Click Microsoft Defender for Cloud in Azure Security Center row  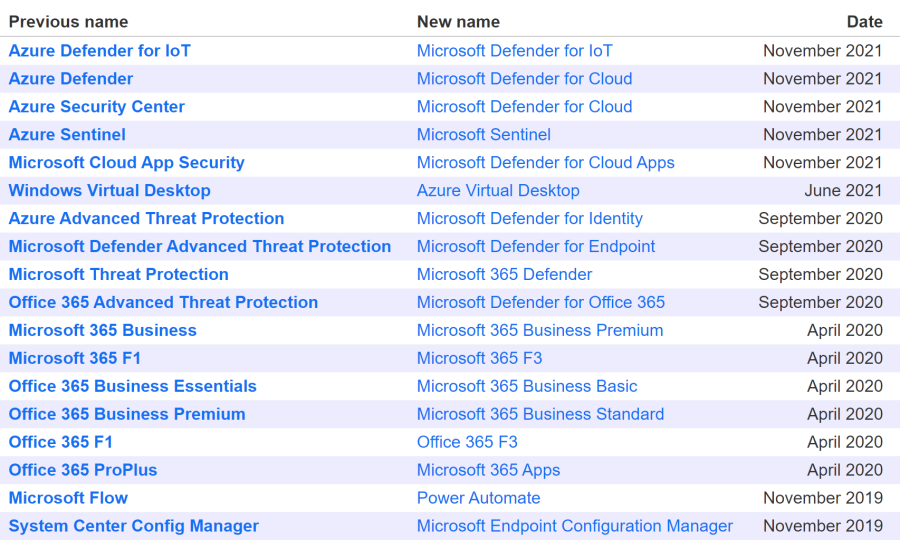pos(525,107)
